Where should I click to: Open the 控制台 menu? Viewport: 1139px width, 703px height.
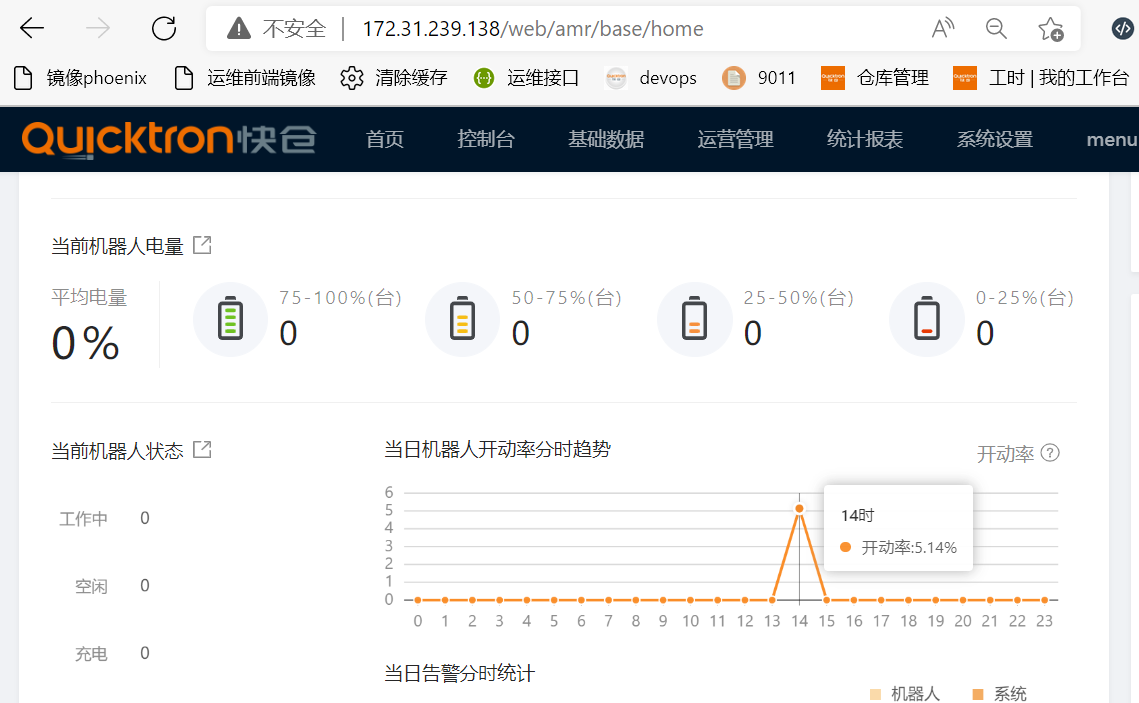click(x=486, y=139)
